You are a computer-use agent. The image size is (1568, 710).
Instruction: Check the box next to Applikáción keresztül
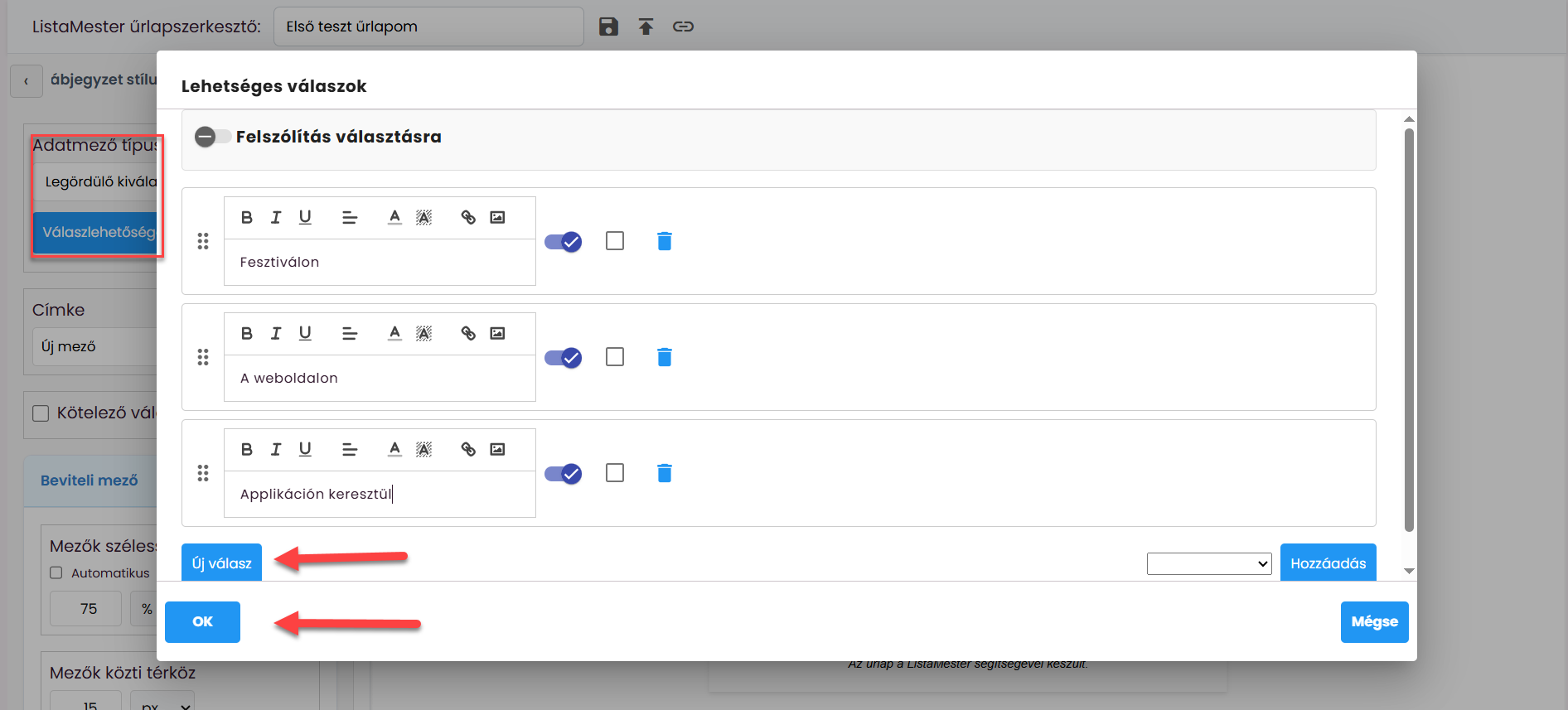tap(615, 473)
